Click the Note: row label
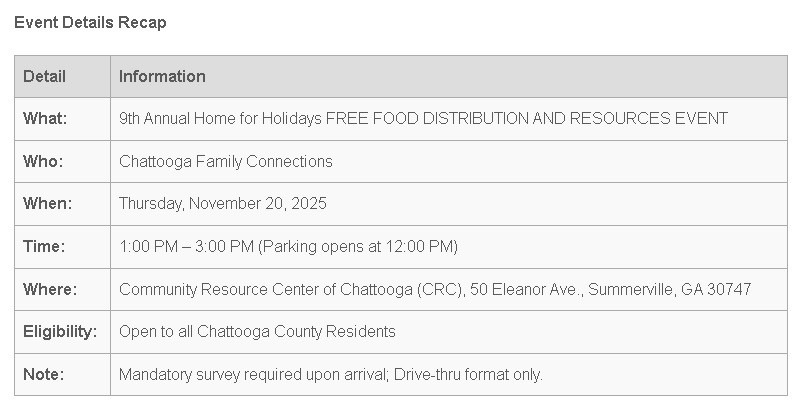The image size is (801, 413). [43, 374]
